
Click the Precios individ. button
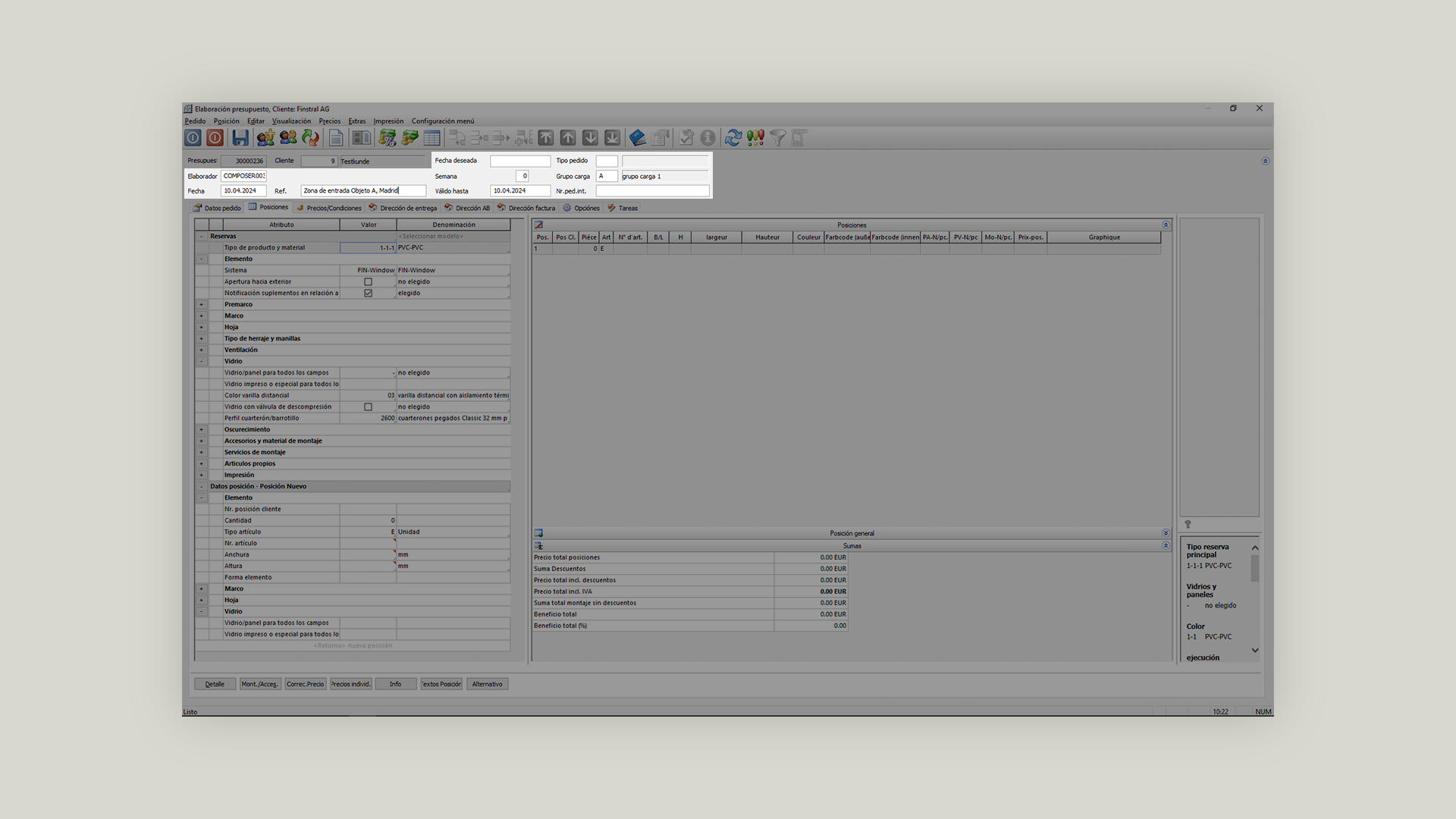coord(351,684)
